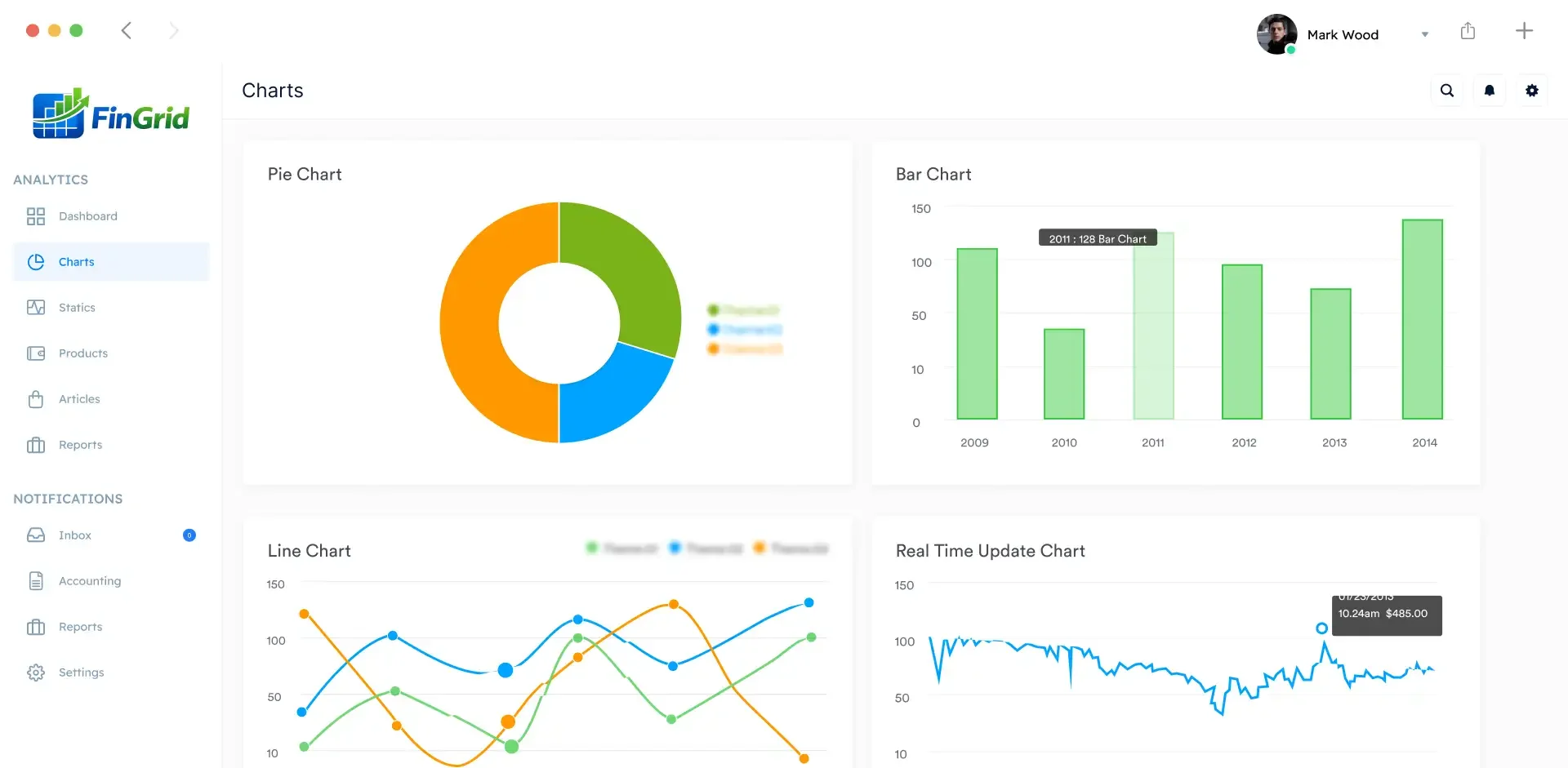This screenshot has width=1568, height=768.
Task: Click Mark Wood's profile avatar
Action: pyautogui.click(x=1276, y=34)
